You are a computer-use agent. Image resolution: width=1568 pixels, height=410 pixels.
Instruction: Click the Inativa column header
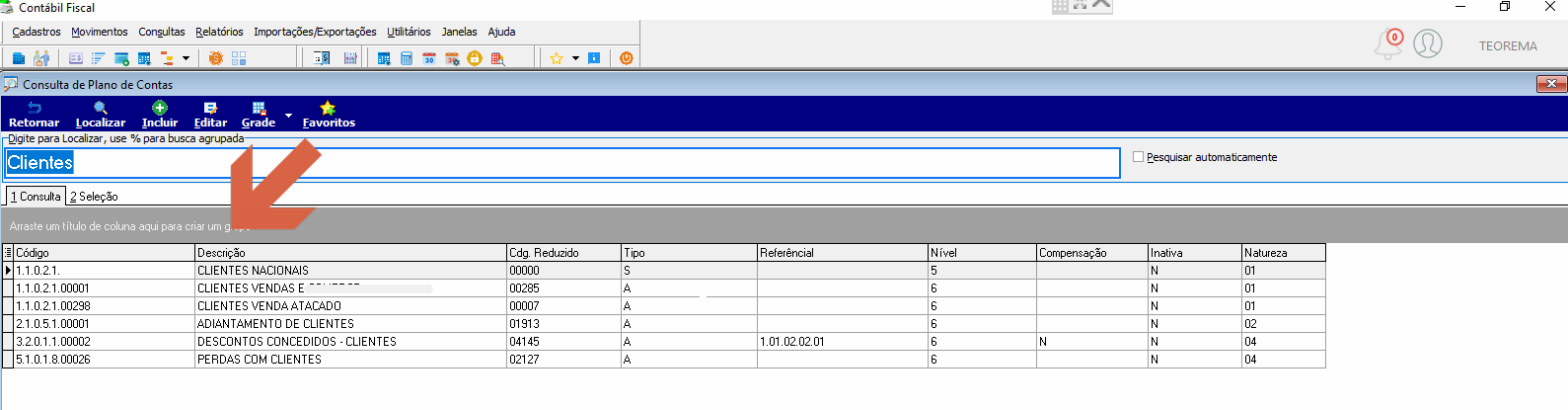click(x=1194, y=253)
